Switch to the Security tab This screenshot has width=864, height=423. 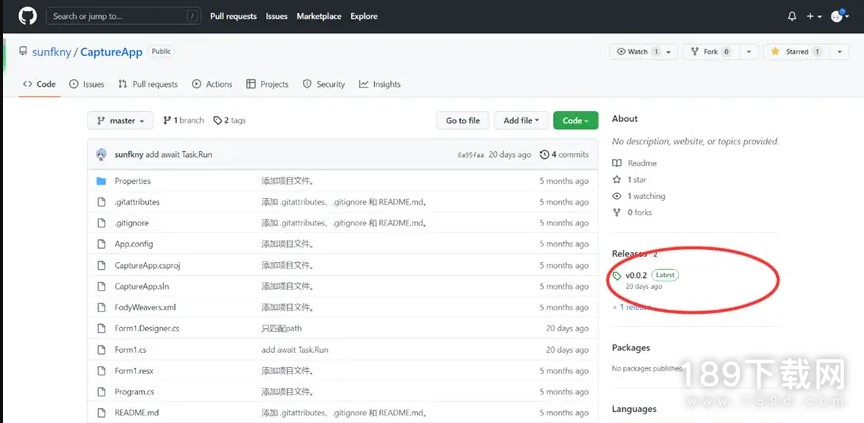[x=323, y=84]
